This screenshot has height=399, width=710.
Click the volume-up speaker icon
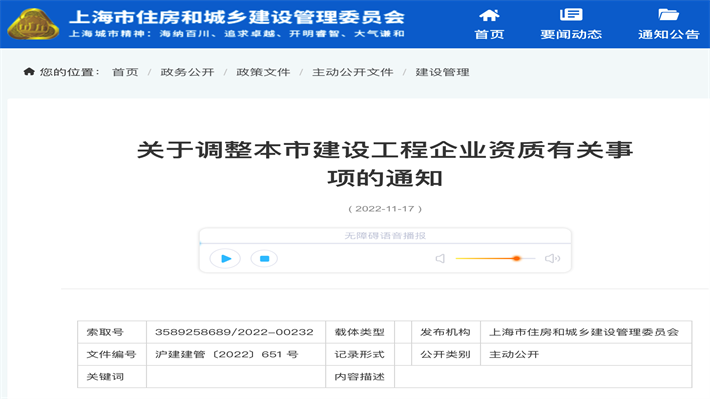pos(552,259)
